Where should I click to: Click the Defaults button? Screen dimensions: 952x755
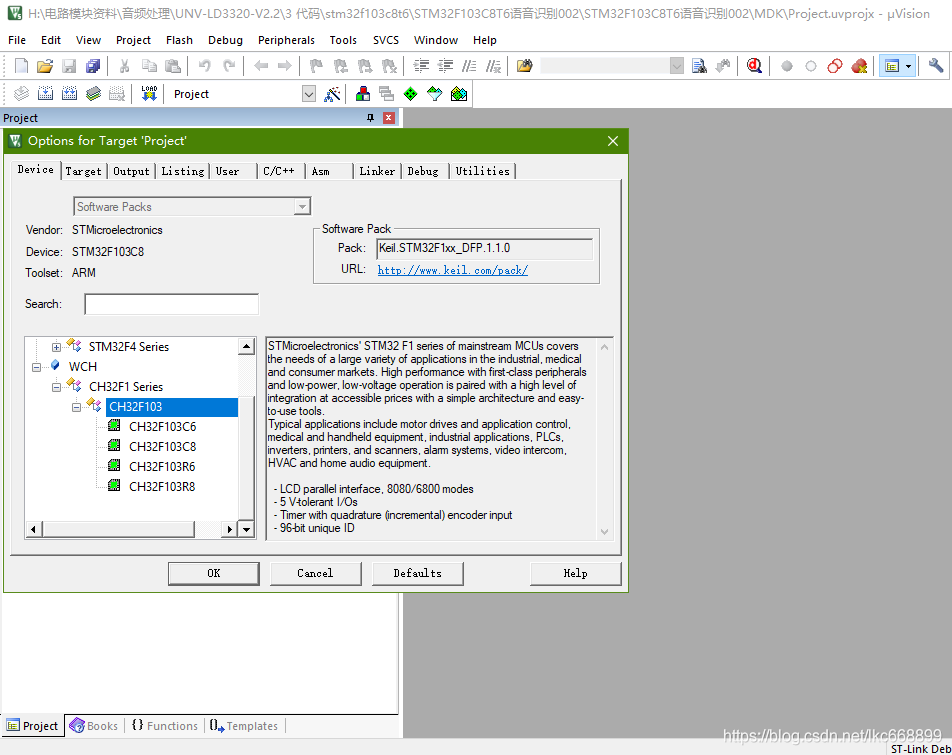pos(418,574)
